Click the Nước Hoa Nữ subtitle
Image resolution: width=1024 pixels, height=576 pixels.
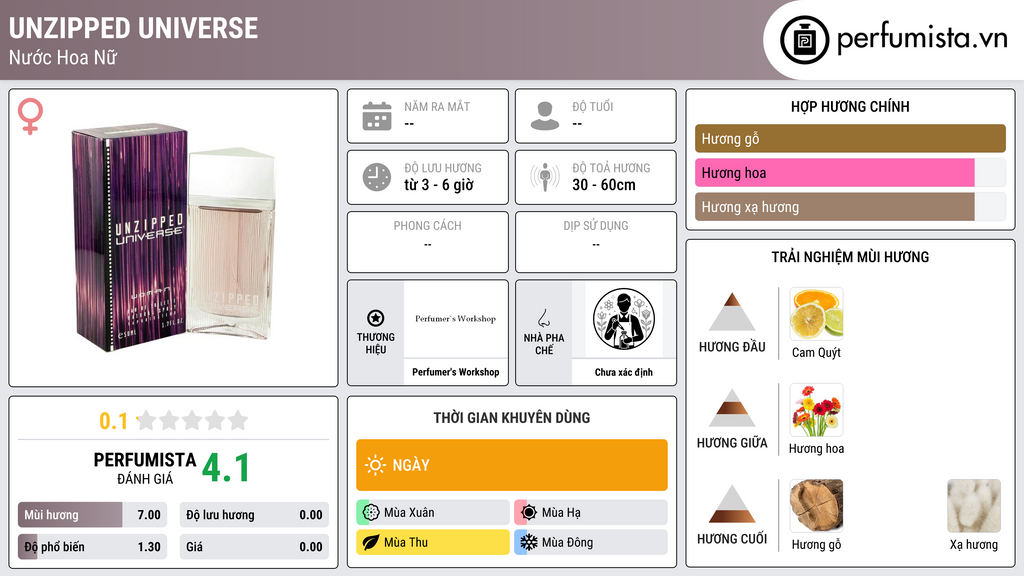tap(63, 57)
